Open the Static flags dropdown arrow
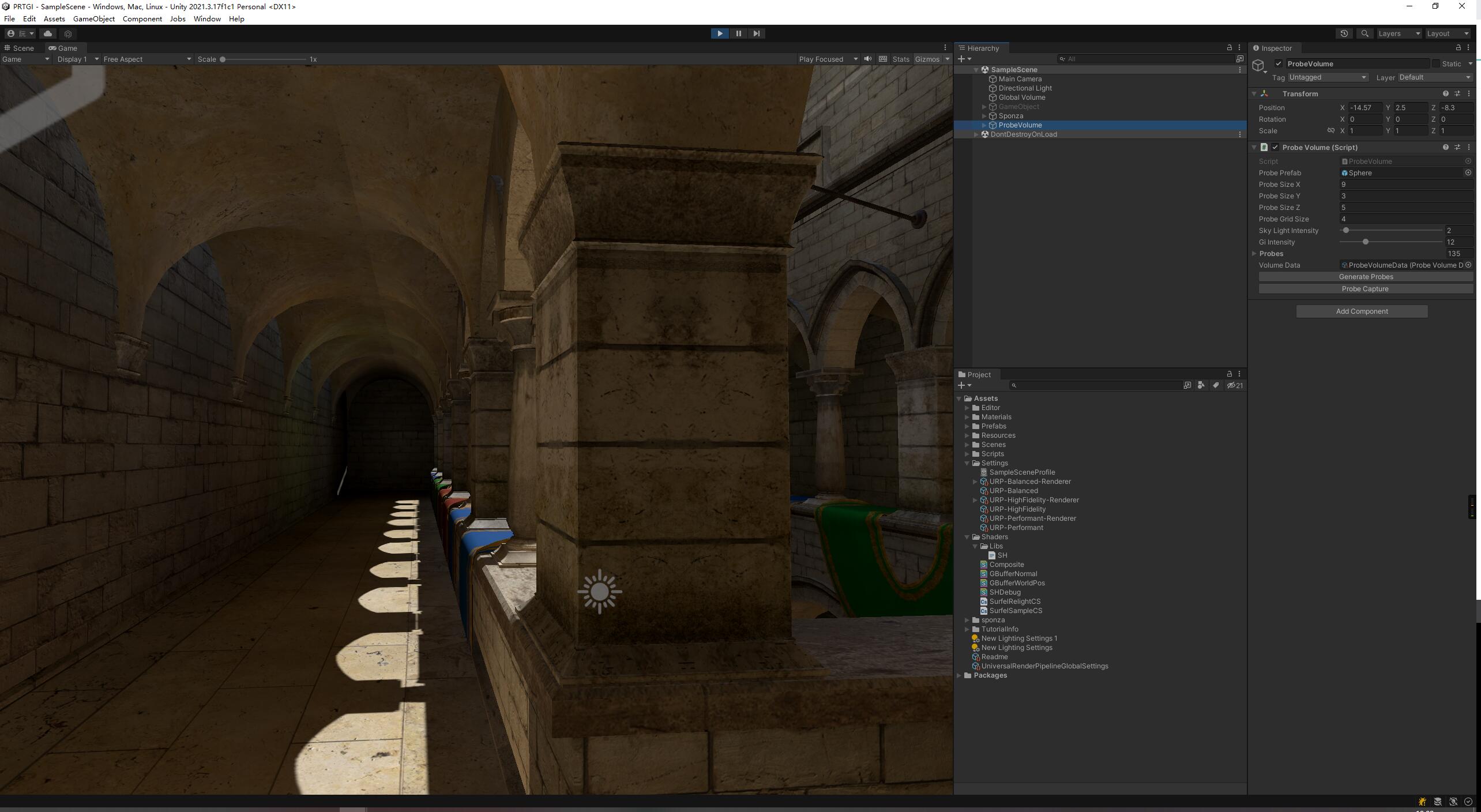Image resolution: width=1481 pixels, height=812 pixels. 1470,63
